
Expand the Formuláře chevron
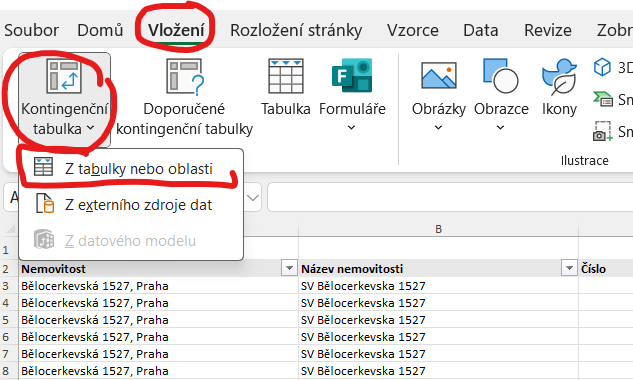click(352, 128)
